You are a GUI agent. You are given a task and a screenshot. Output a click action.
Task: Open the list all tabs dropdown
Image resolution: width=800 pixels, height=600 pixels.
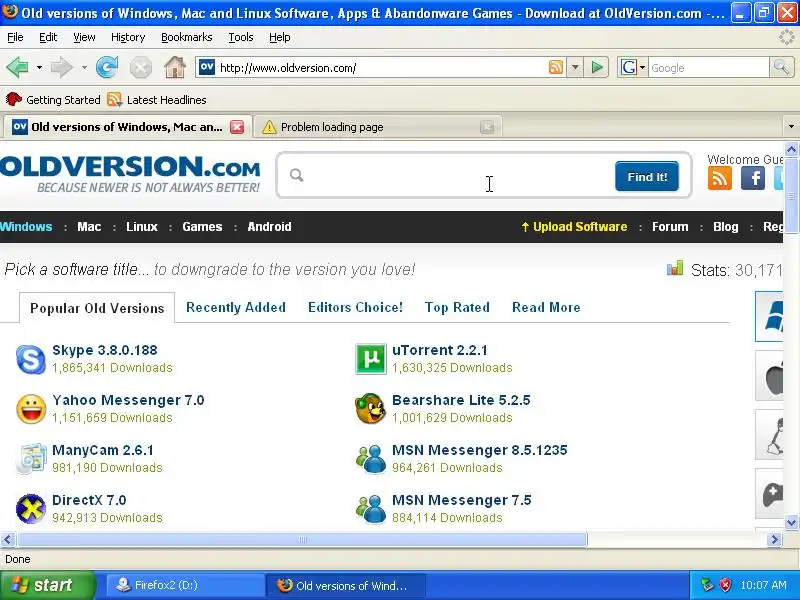pos(791,127)
